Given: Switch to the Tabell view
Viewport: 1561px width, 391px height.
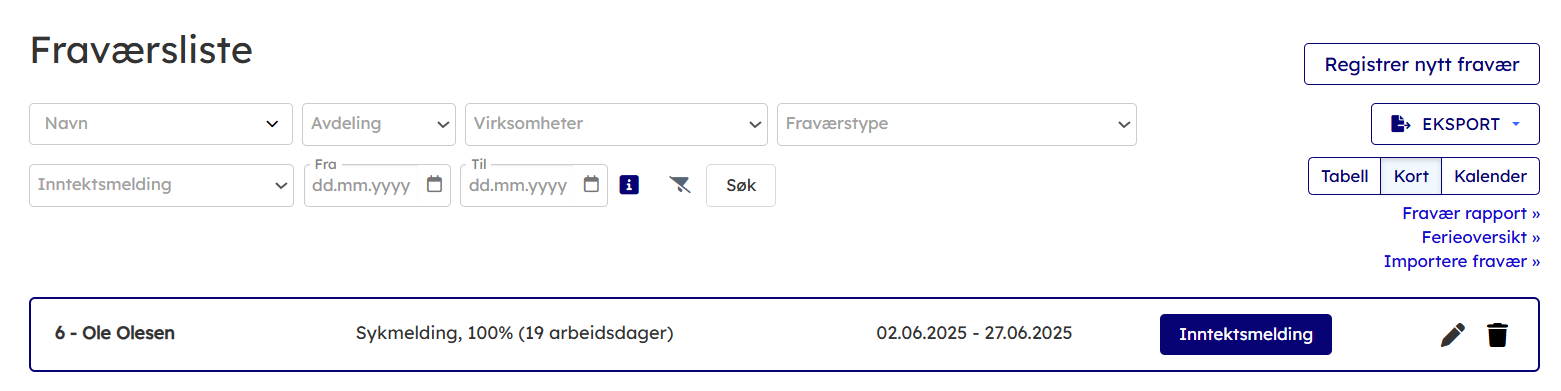Looking at the screenshot, I should click(1344, 176).
